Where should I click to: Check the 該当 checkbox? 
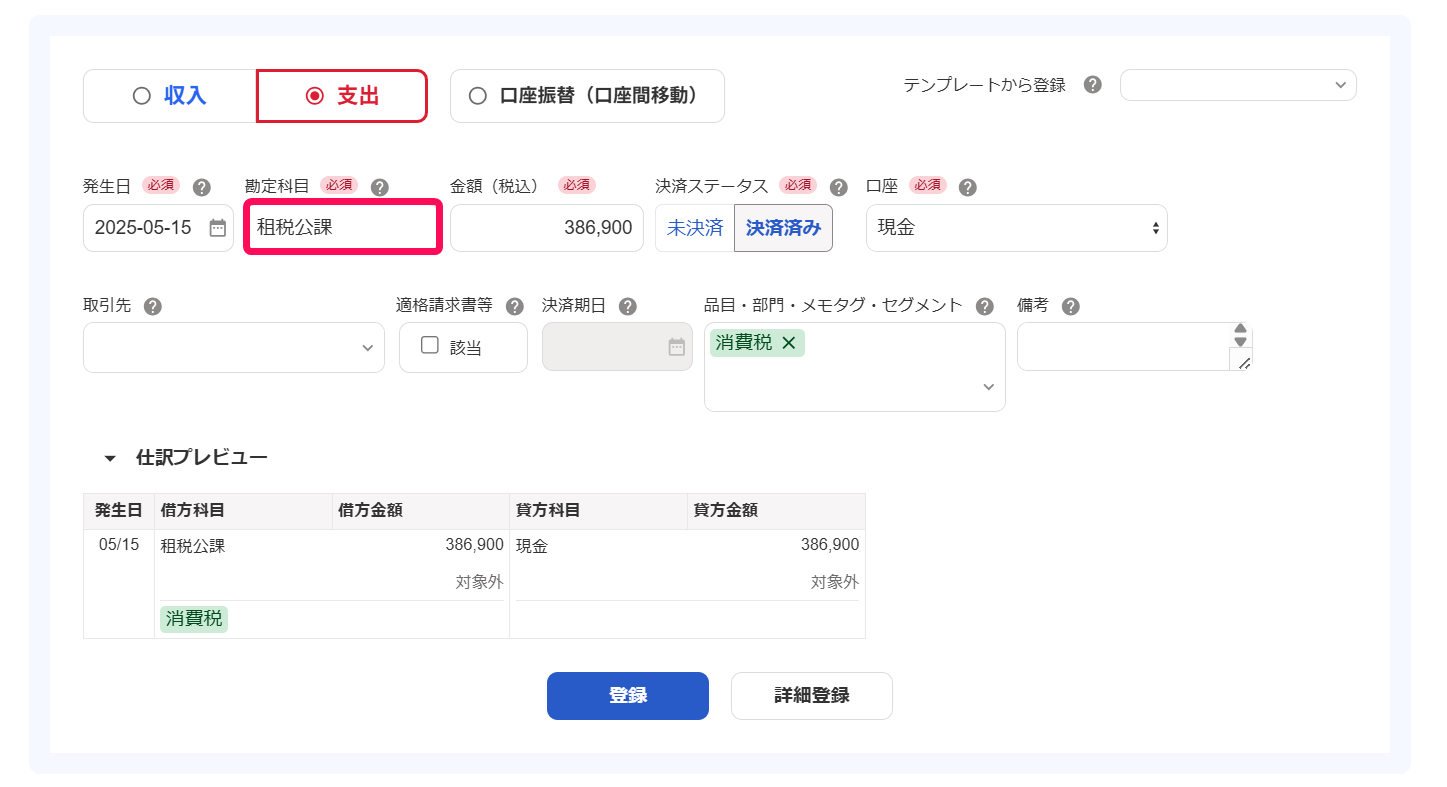(430, 345)
